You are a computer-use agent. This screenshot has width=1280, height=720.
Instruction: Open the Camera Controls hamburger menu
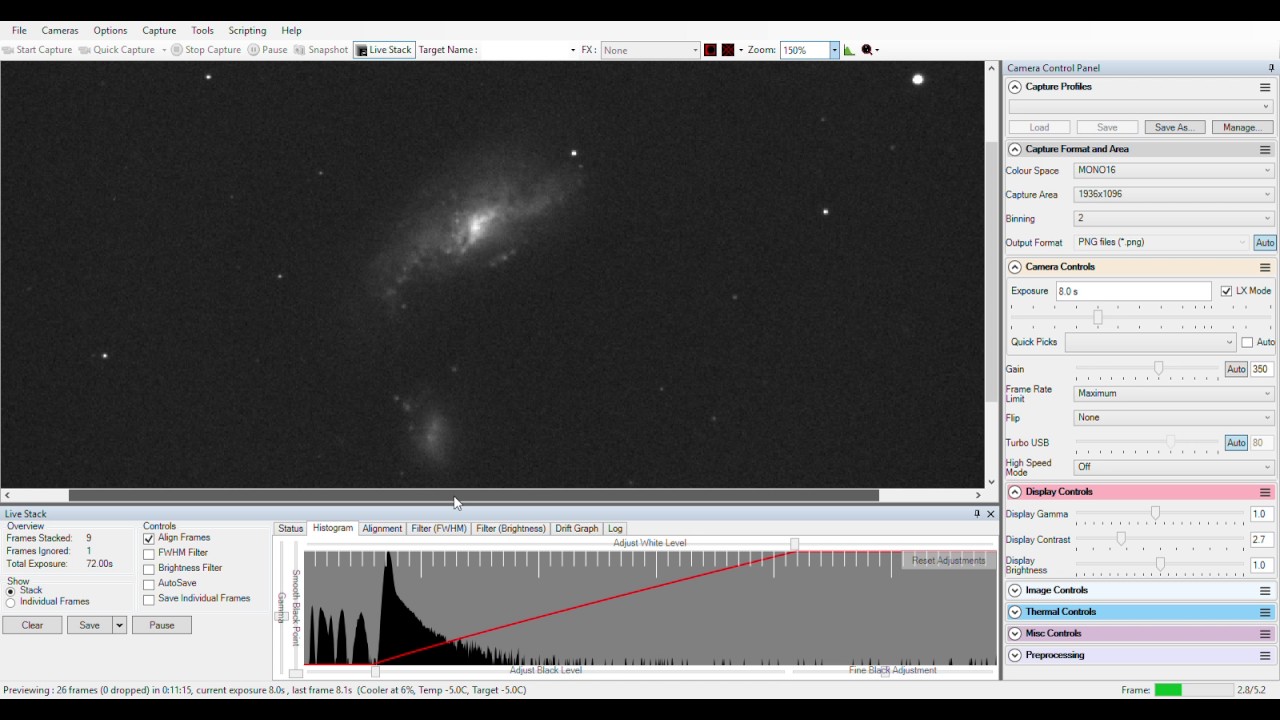pyautogui.click(x=1265, y=268)
